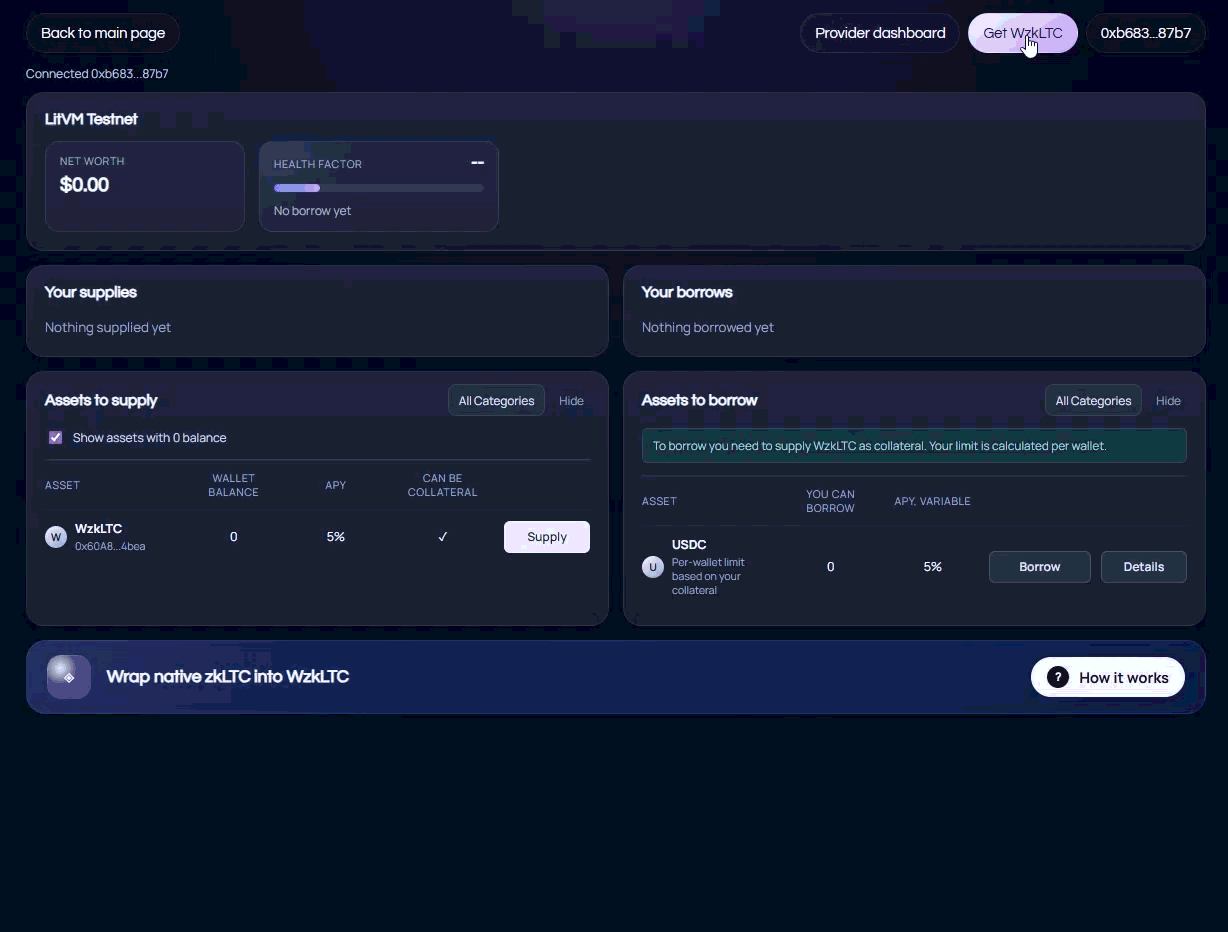Open wallet address 0xb683...87b7 menu

point(1145,33)
